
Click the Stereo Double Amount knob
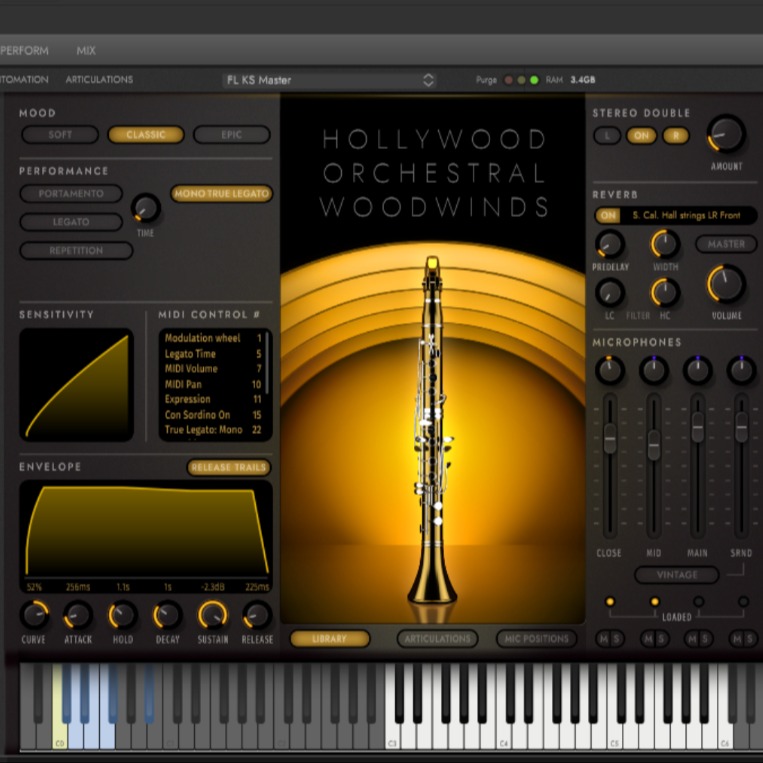[x=726, y=134]
